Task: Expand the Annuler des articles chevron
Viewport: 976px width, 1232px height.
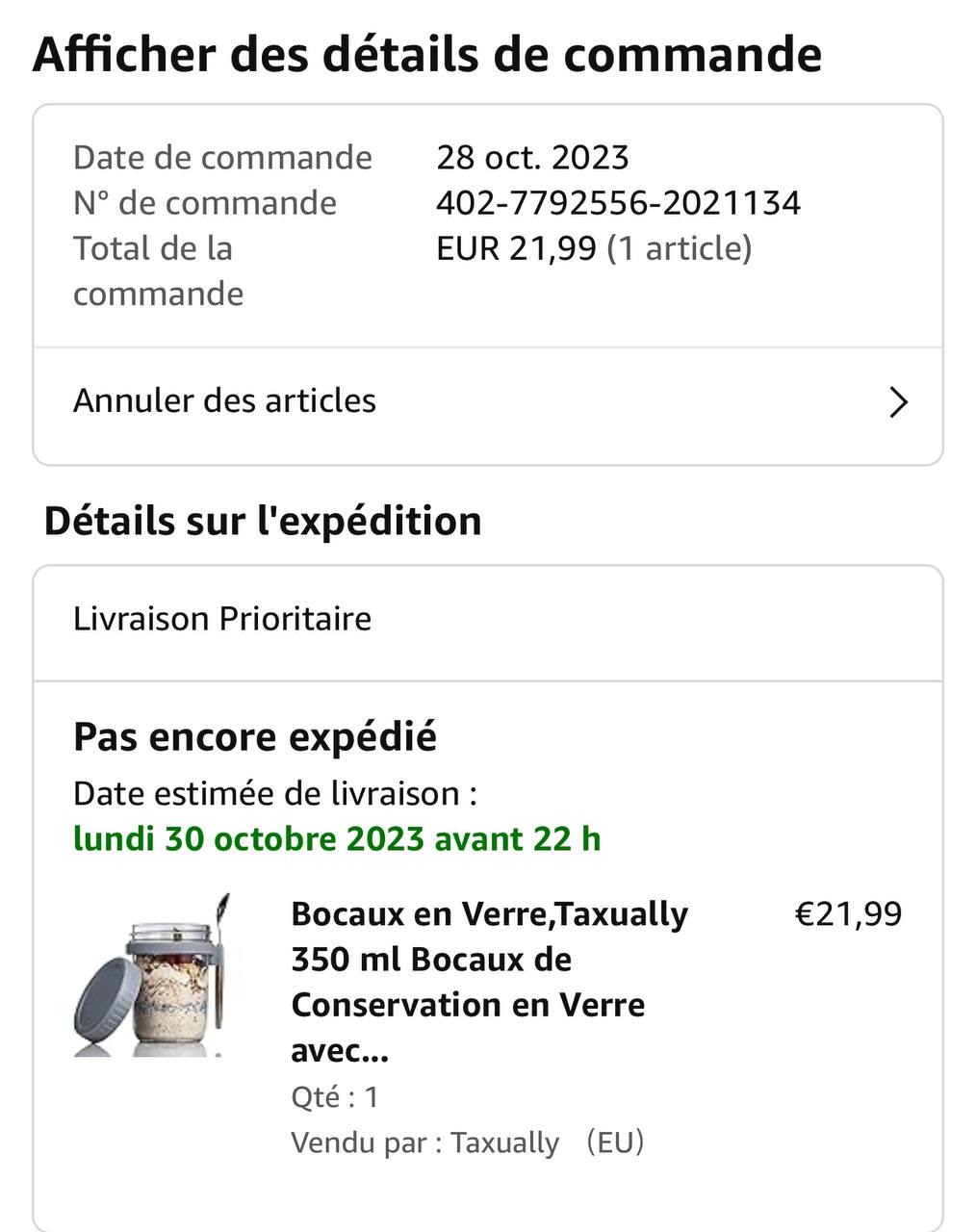Action: (897, 402)
